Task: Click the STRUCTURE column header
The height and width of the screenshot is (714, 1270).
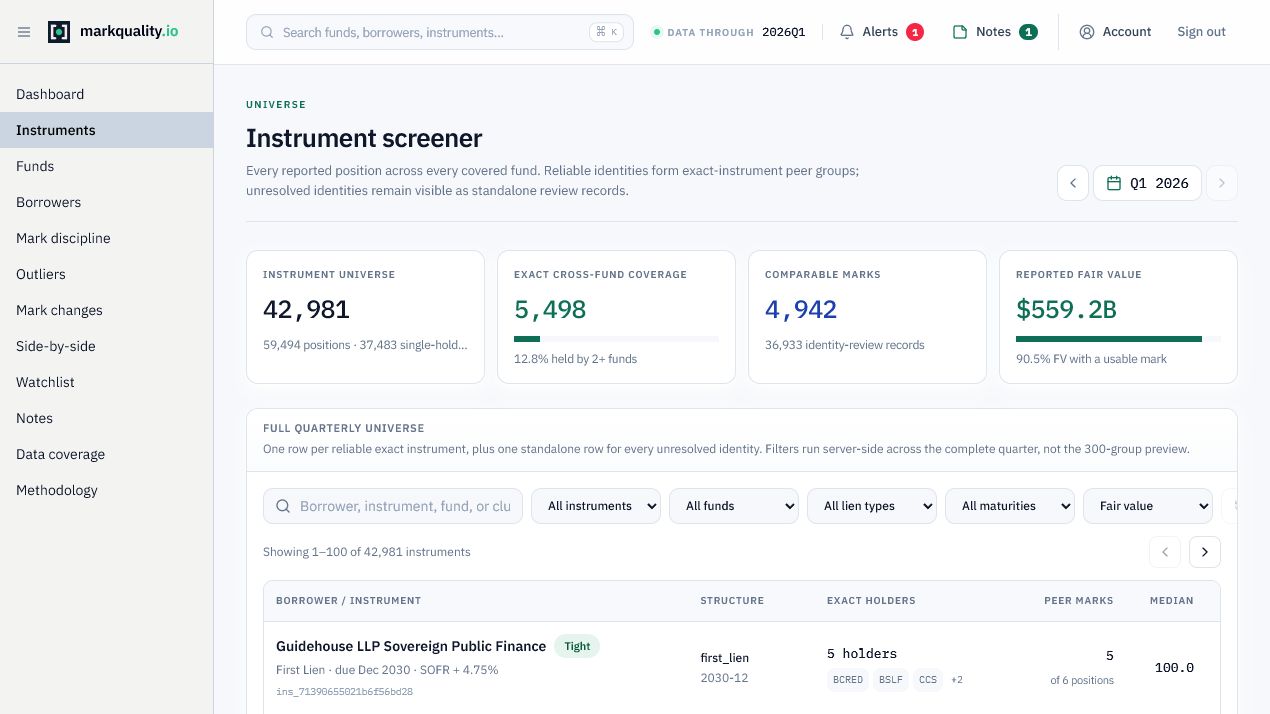Action: [732, 601]
